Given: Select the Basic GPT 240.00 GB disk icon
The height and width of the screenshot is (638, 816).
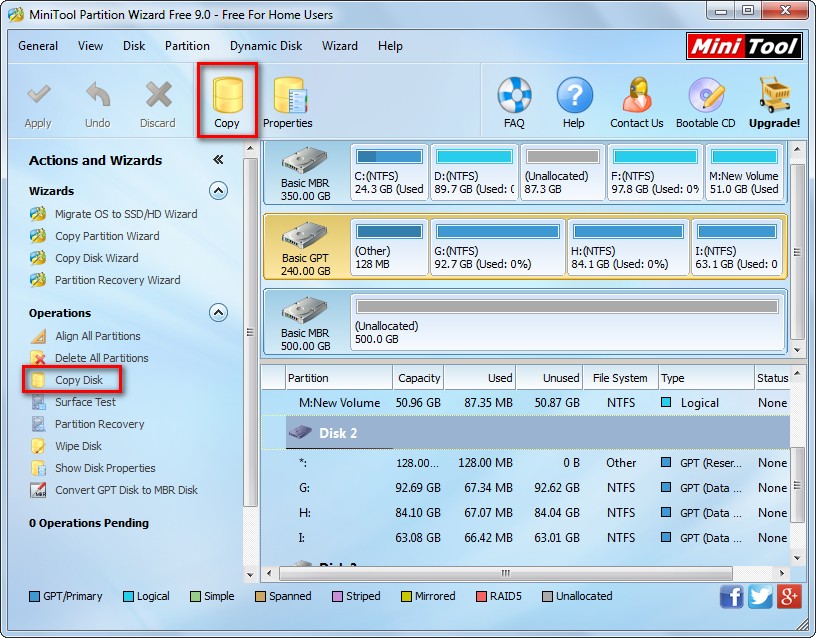Looking at the screenshot, I should click(x=305, y=236).
